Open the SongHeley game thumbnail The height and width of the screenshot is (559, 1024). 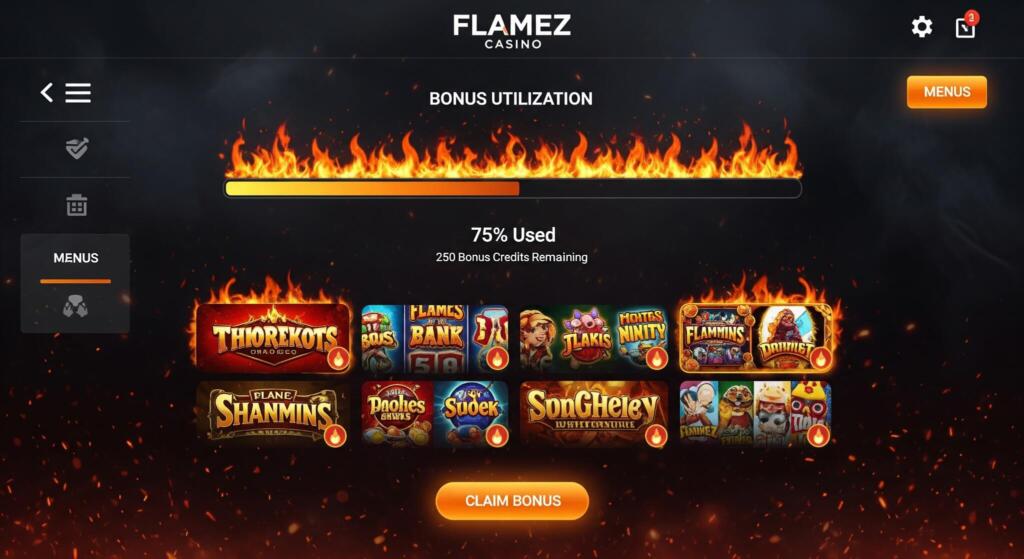click(594, 413)
